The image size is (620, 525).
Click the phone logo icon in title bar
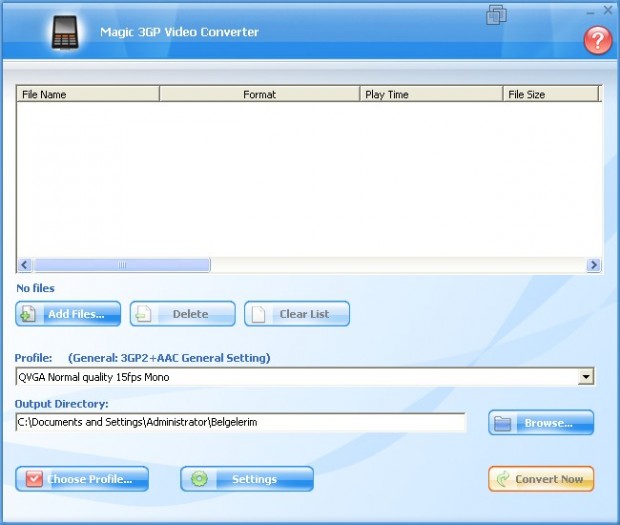coord(64,32)
